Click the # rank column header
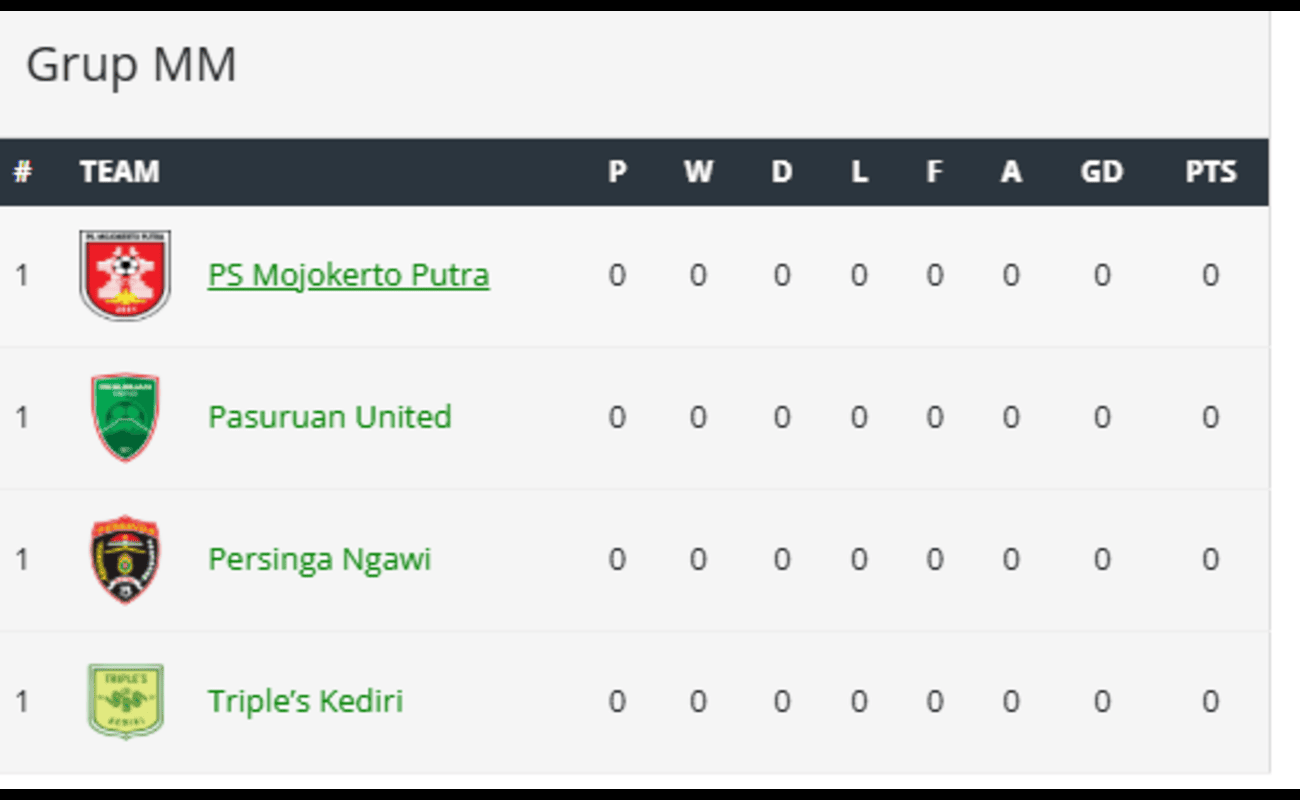 click(x=22, y=172)
